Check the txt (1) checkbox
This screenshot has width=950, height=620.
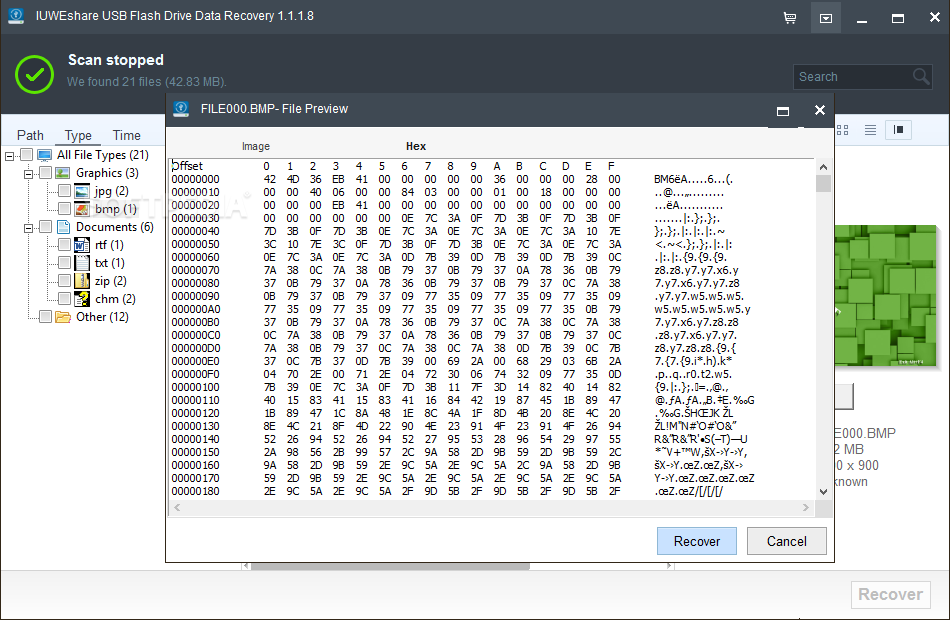coord(64,263)
